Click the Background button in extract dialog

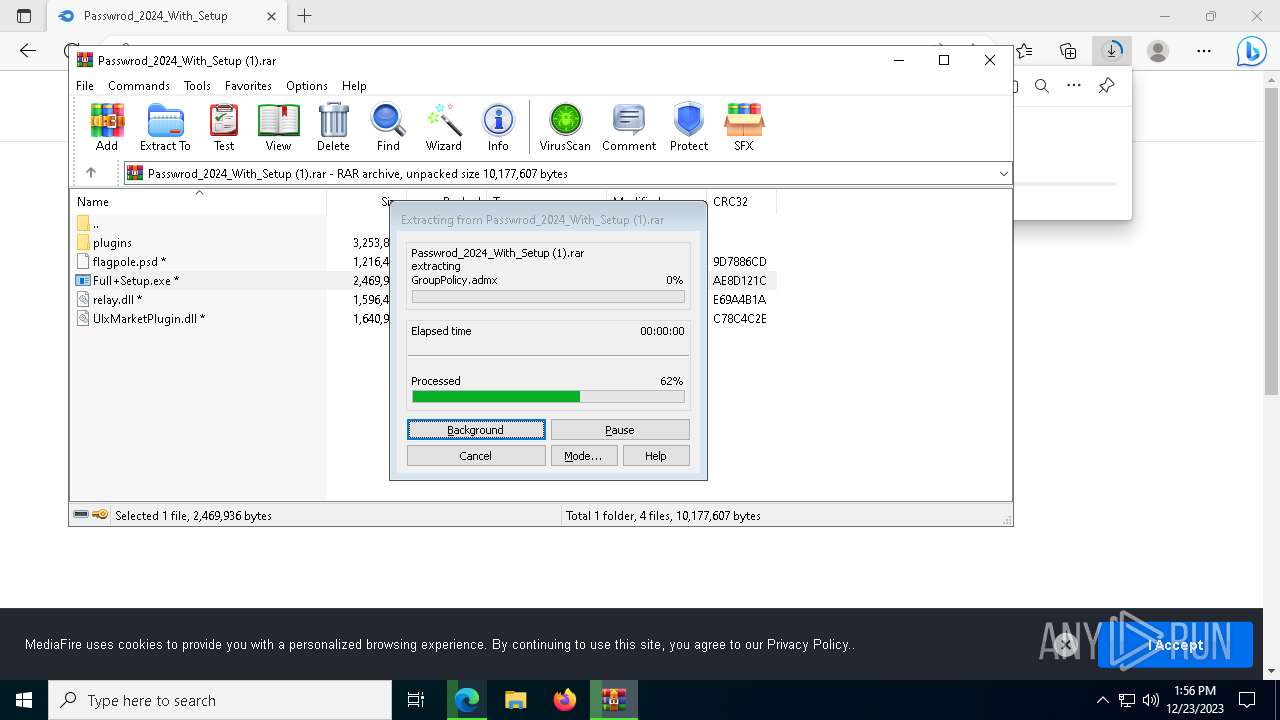(x=476, y=430)
